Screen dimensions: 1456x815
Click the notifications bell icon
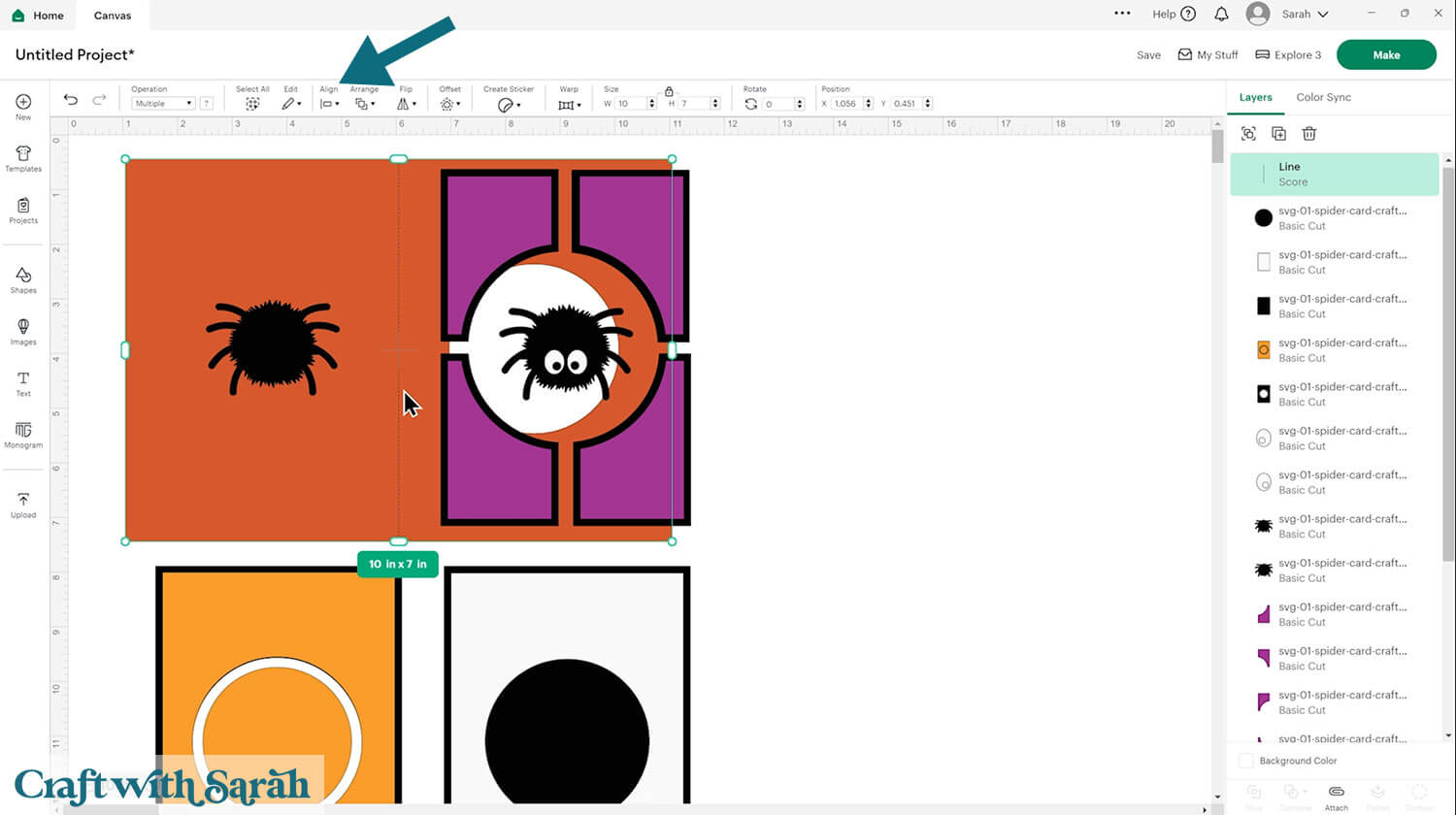point(1221,14)
